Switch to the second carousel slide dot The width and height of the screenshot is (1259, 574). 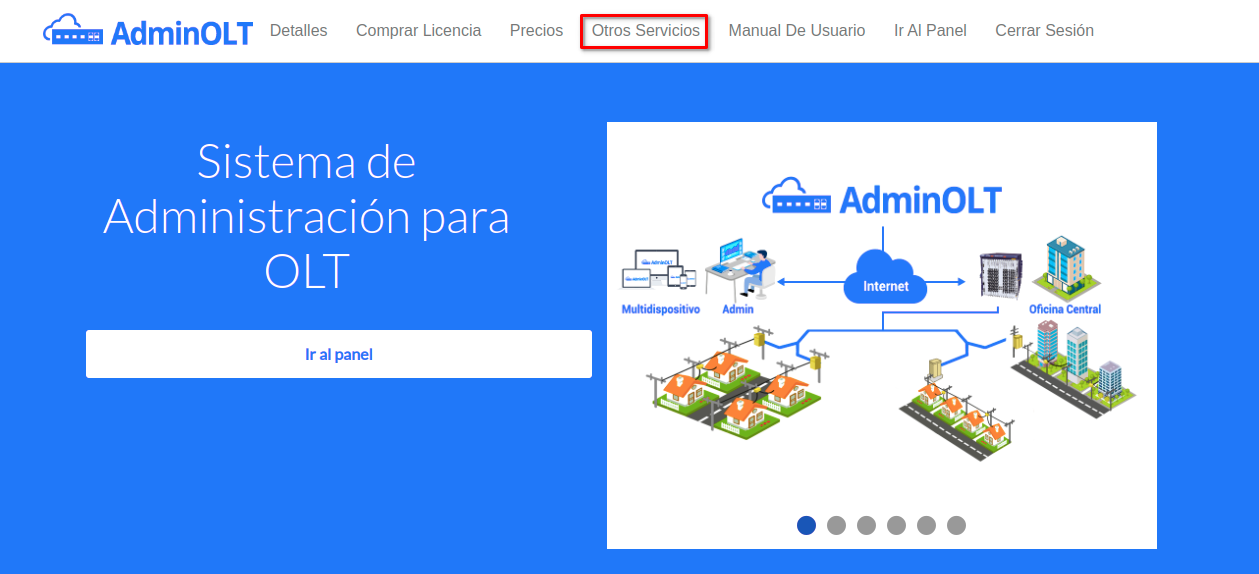836,525
